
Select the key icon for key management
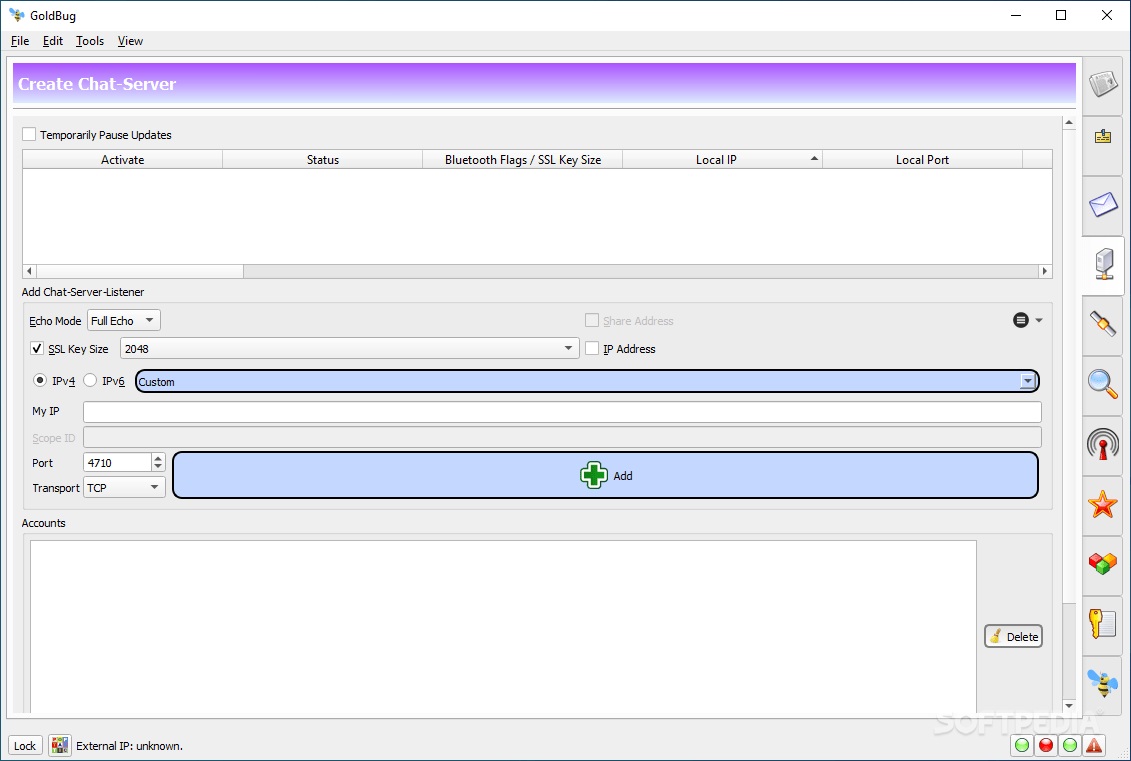[1102, 625]
